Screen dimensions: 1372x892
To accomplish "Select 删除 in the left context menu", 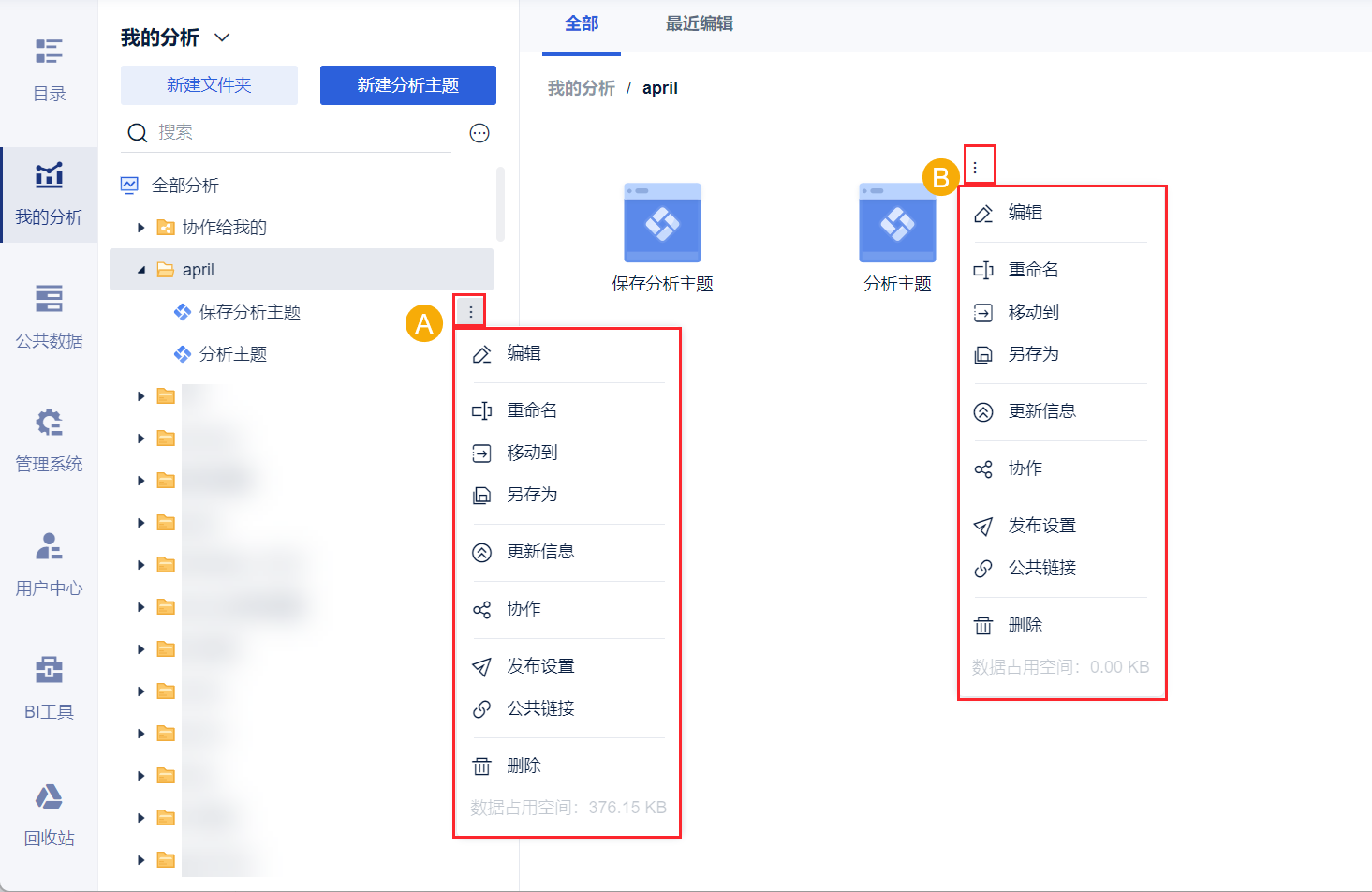I will [524, 766].
